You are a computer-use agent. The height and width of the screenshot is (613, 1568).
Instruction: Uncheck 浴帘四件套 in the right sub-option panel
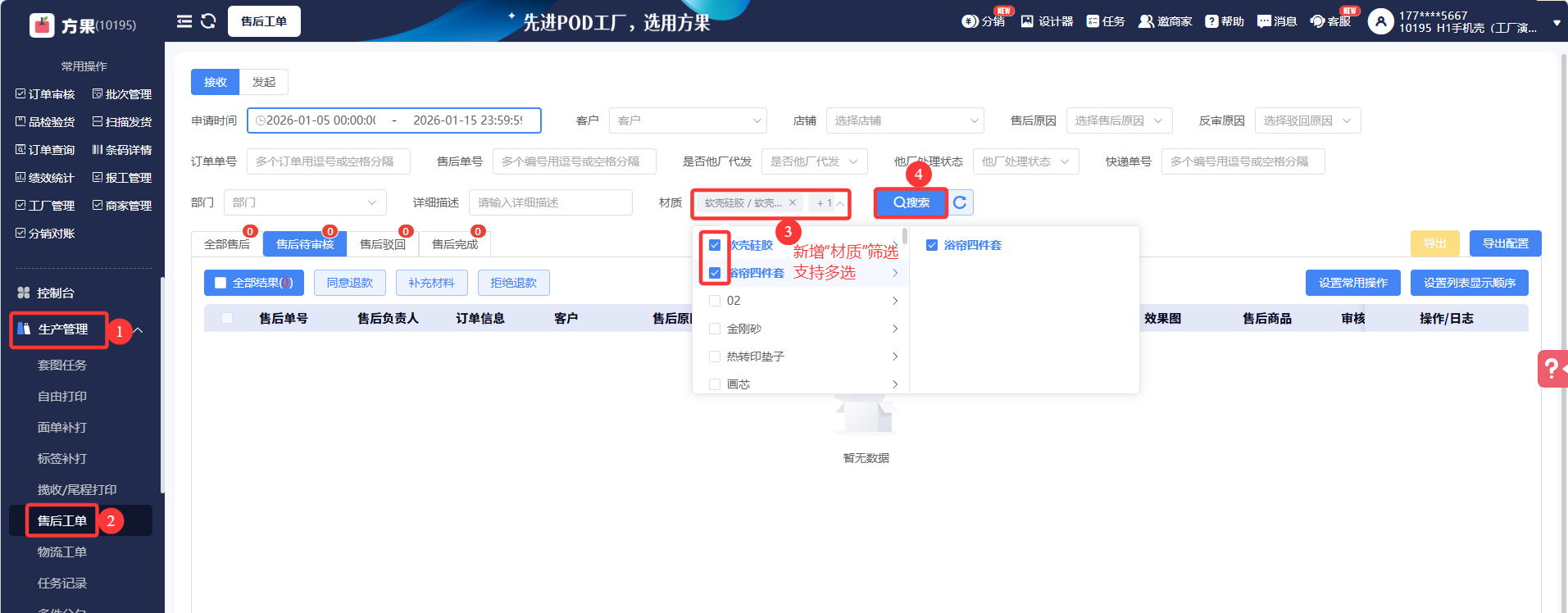pos(932,245)
